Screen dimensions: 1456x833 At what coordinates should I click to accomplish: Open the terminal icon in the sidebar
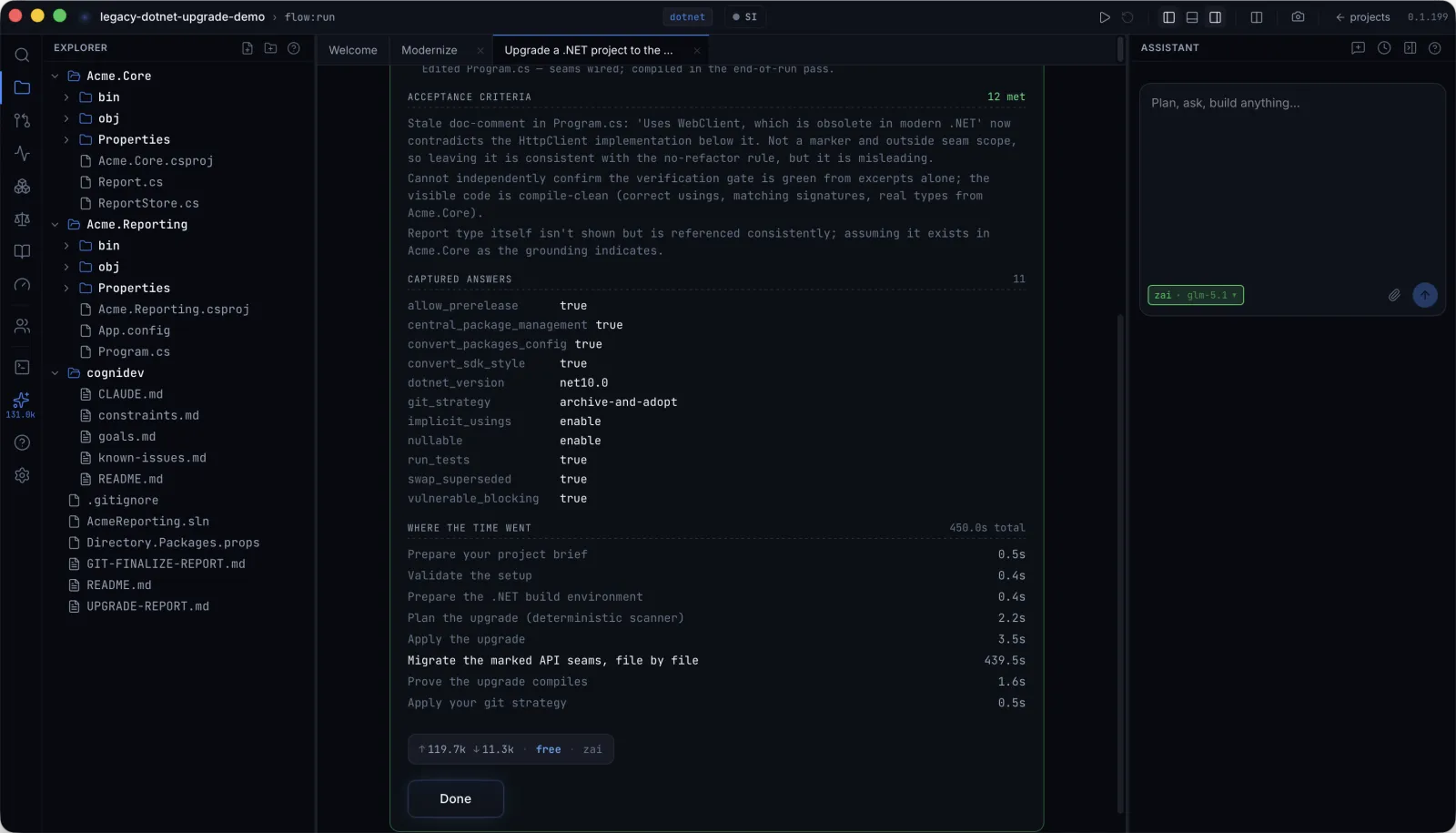click(x=22, y=367)
